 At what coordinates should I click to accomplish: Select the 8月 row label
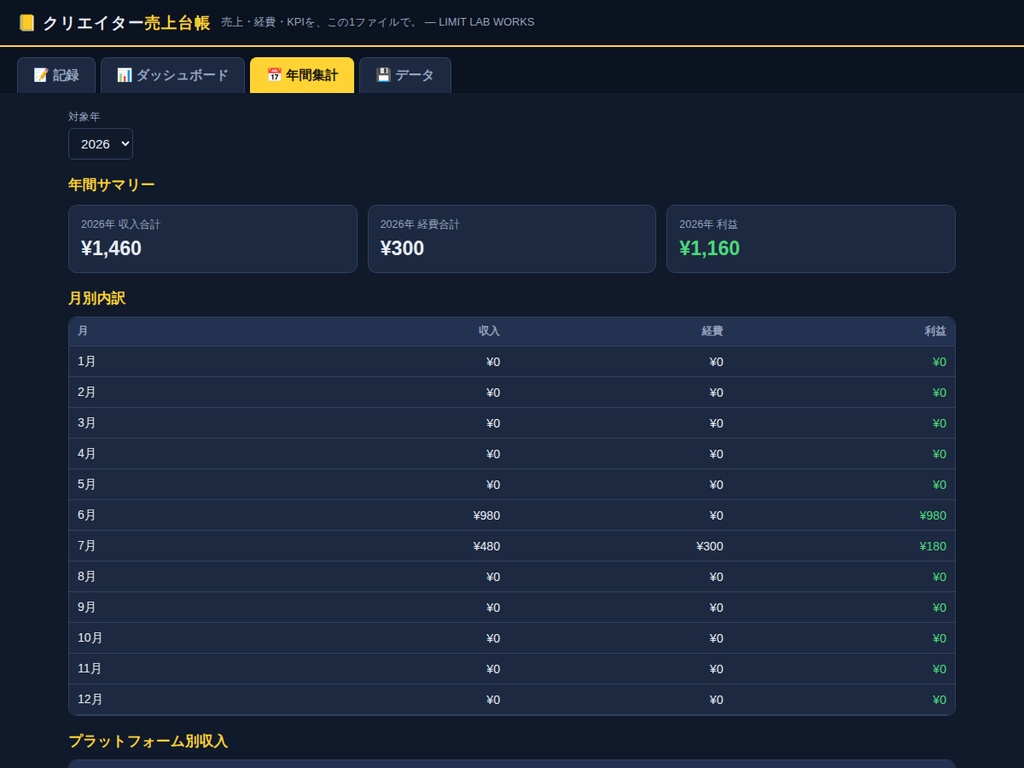86,577
